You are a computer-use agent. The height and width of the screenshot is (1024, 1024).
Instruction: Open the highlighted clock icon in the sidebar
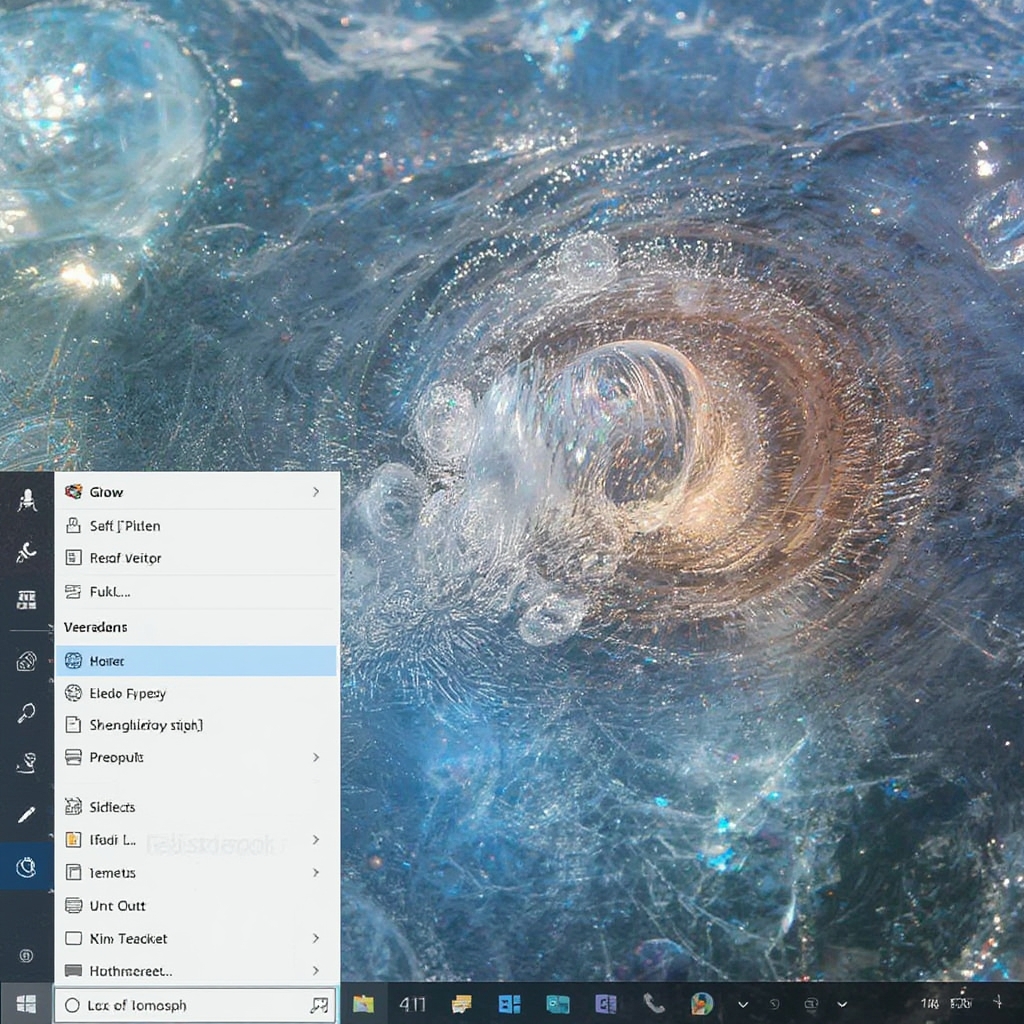(x=27, y=866)
